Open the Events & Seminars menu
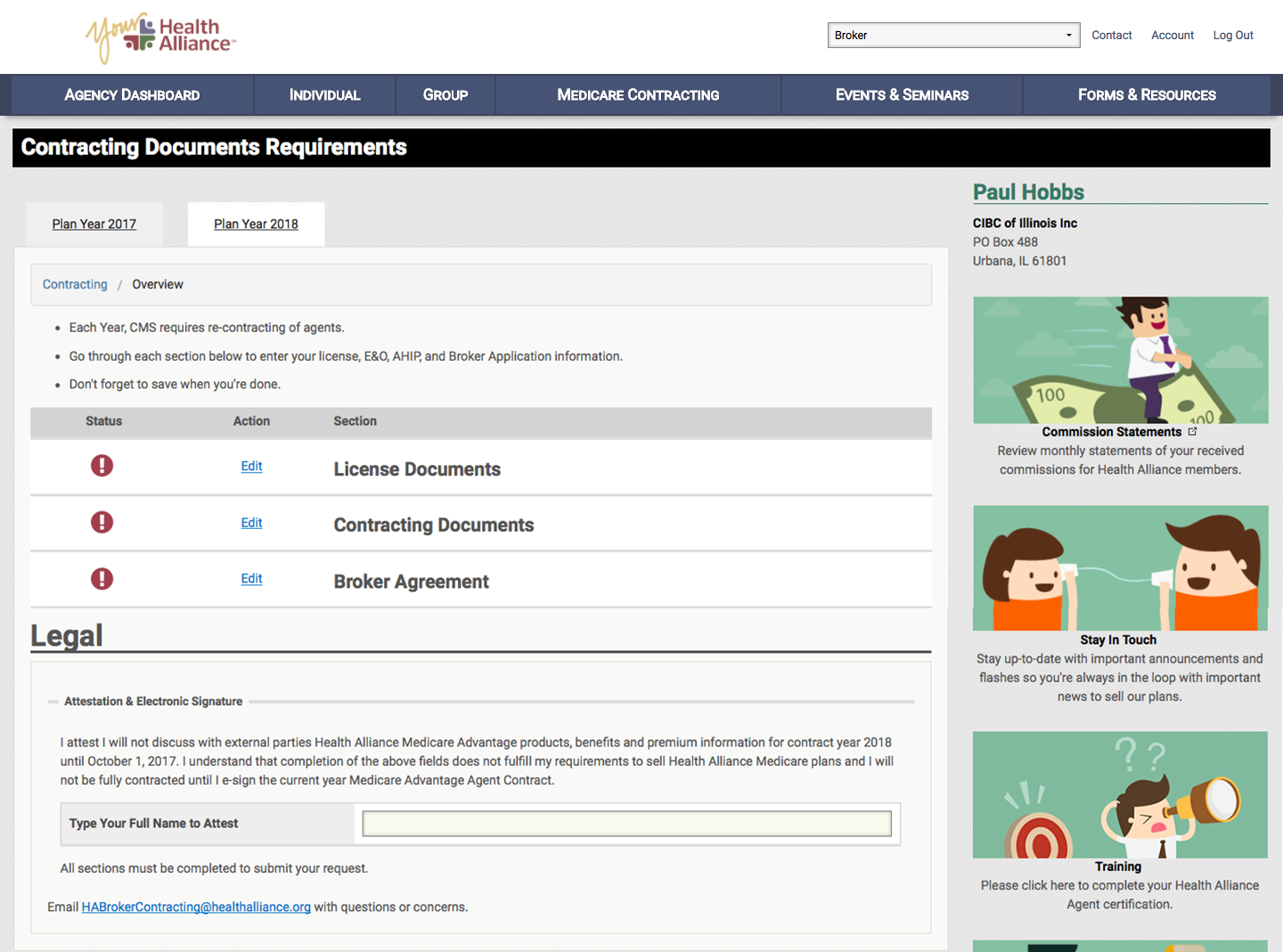 pos(902,94)
